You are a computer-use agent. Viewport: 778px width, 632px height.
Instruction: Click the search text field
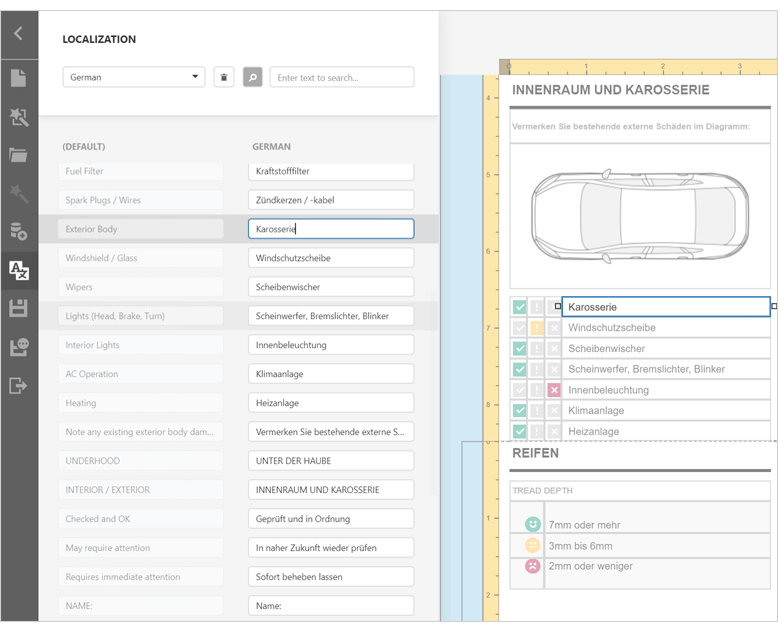coord(341,77)
